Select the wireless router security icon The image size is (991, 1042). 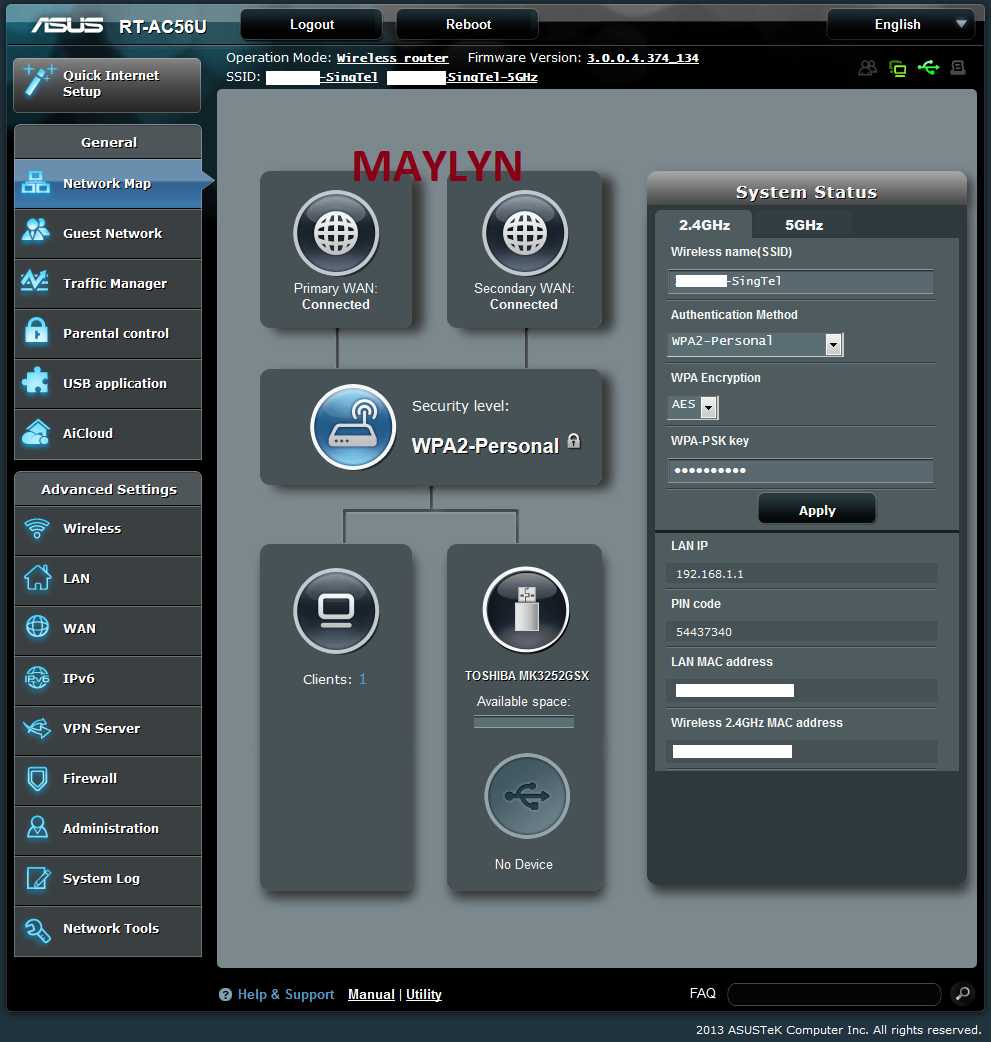click(353, 427)
